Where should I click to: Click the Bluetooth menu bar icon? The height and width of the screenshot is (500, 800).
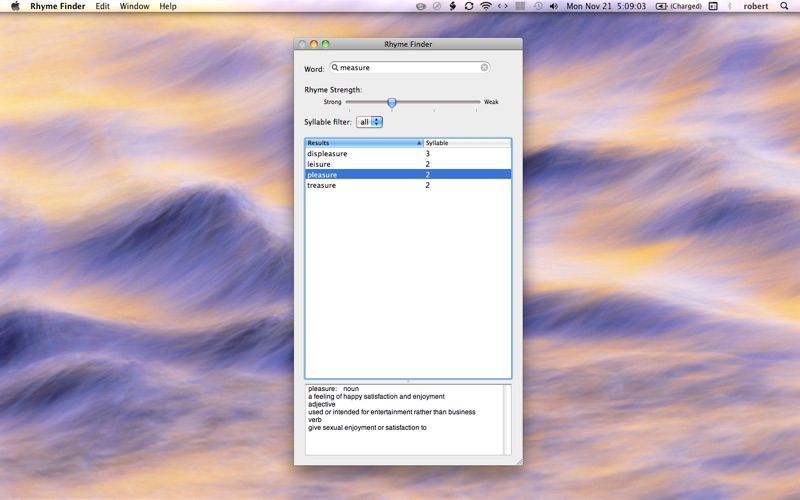(x=730, y=6)
